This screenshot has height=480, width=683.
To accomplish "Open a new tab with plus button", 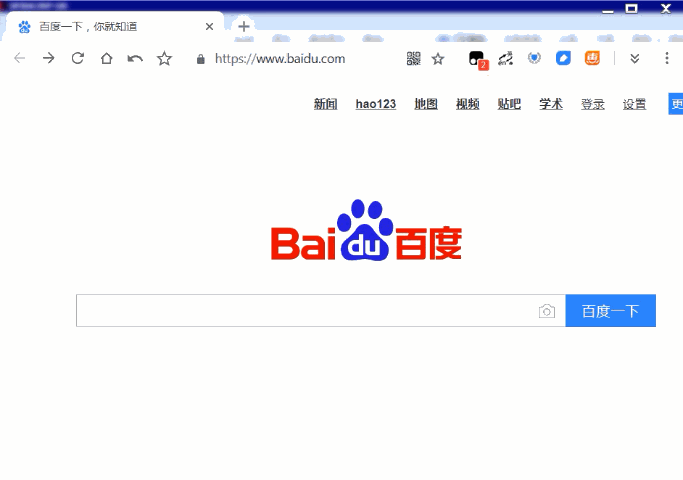I will (244, 27).
